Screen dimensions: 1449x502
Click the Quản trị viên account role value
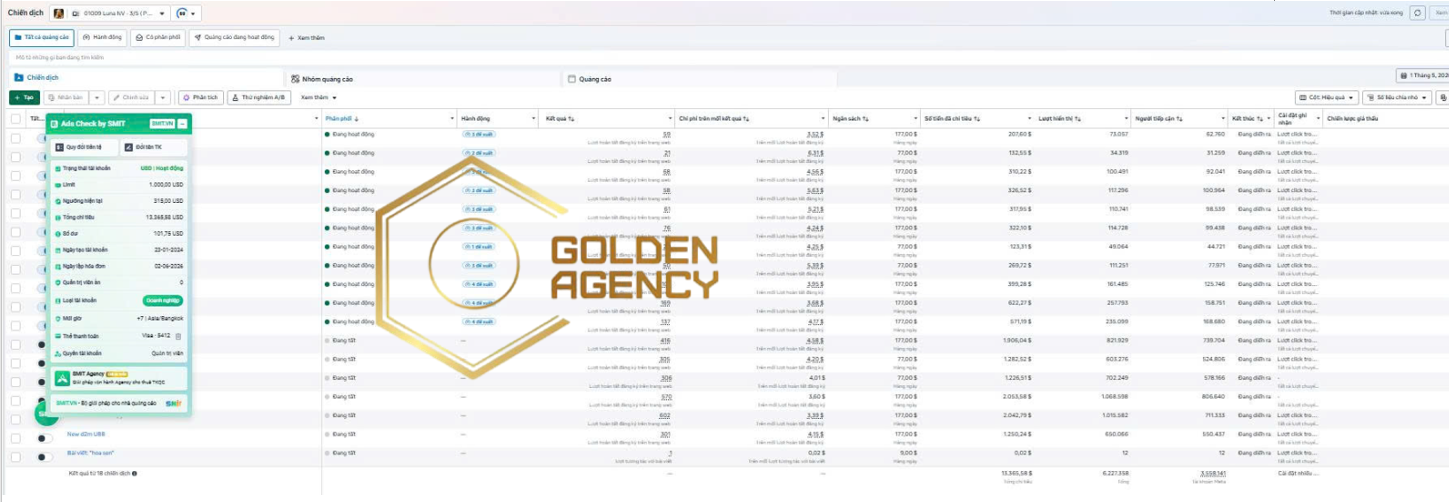[x=167, y=353]
